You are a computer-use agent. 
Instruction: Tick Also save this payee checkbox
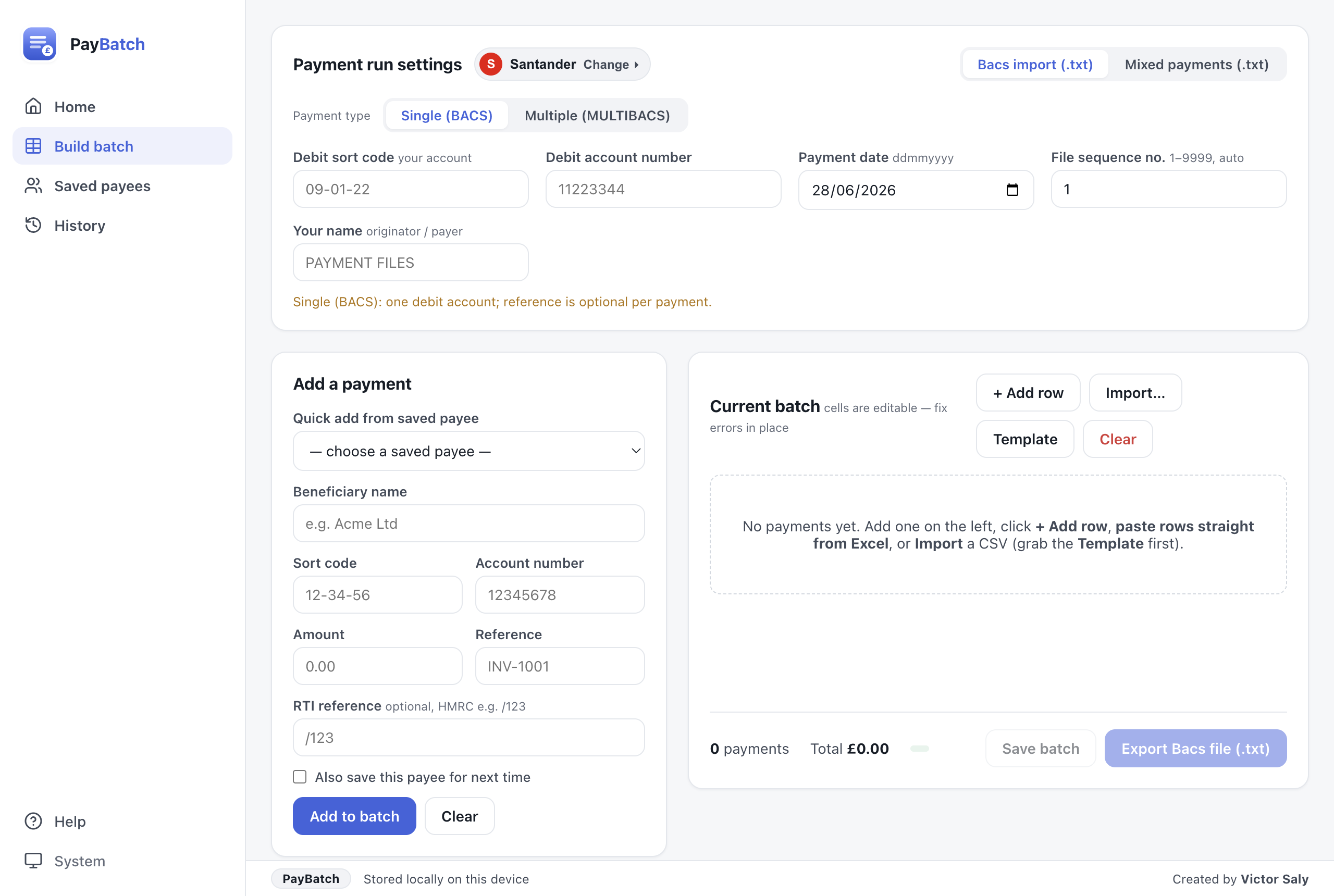pyautogui.click(x=300, y=777)
